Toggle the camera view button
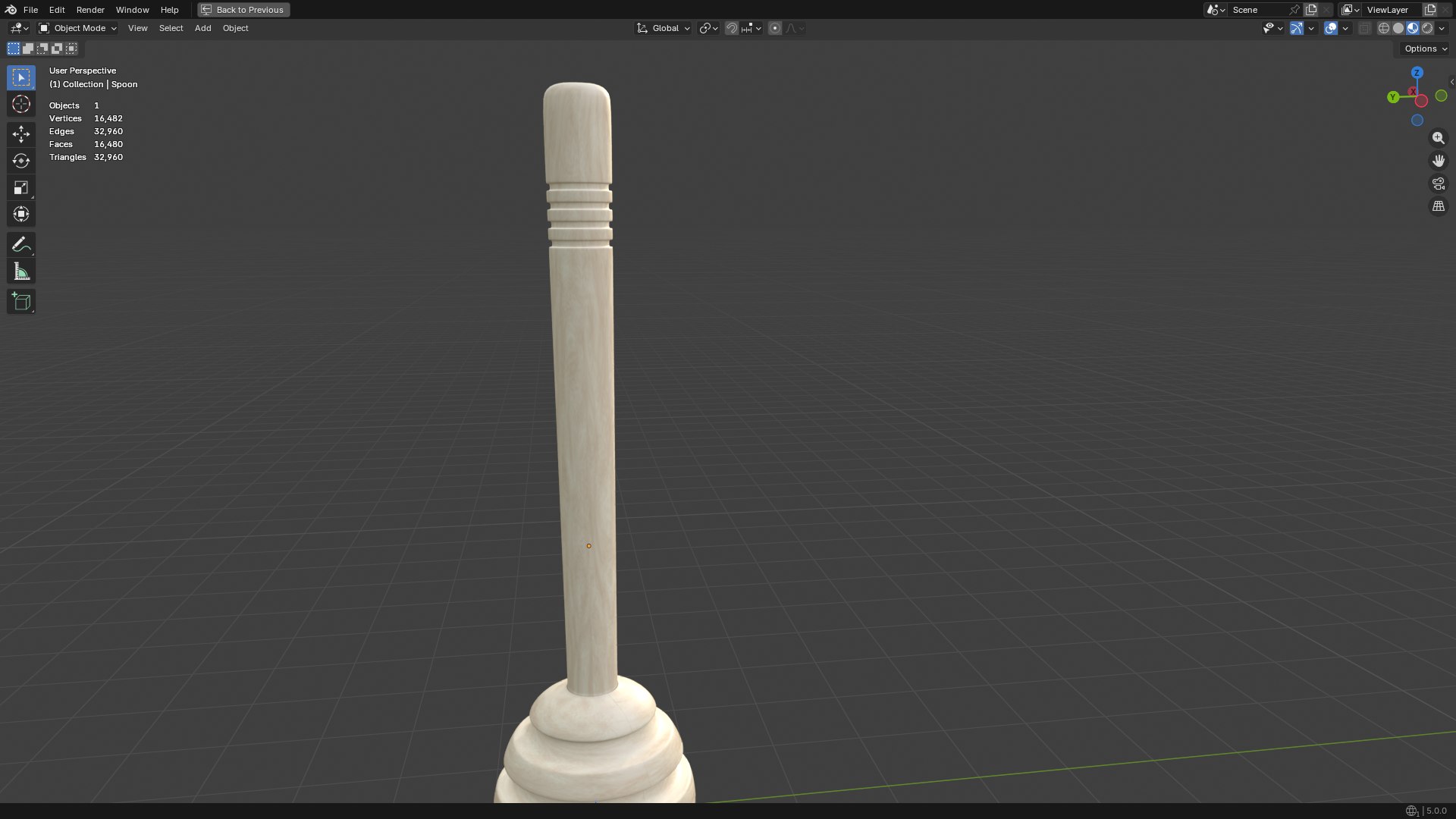The image size is (1456, 819). pos(1438,184)
